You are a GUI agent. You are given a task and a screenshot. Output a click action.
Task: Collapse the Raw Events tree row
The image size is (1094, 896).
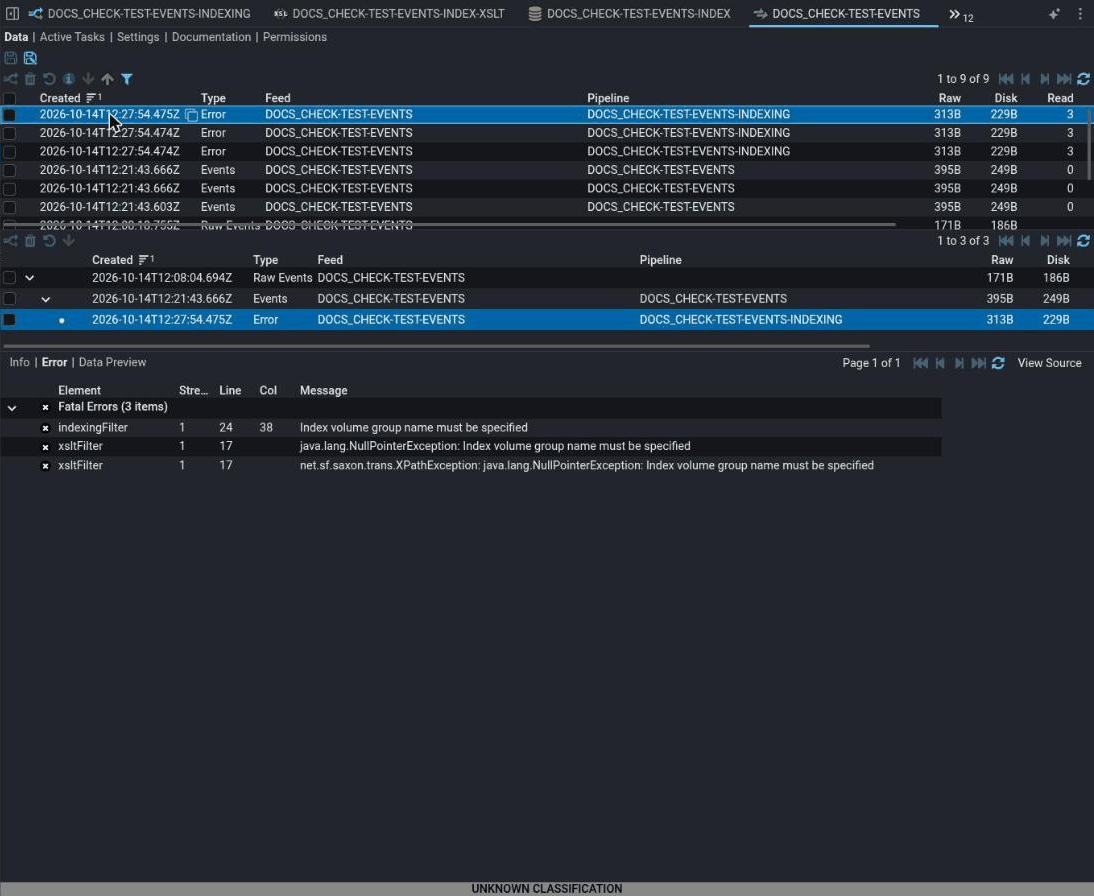(29, 278)
